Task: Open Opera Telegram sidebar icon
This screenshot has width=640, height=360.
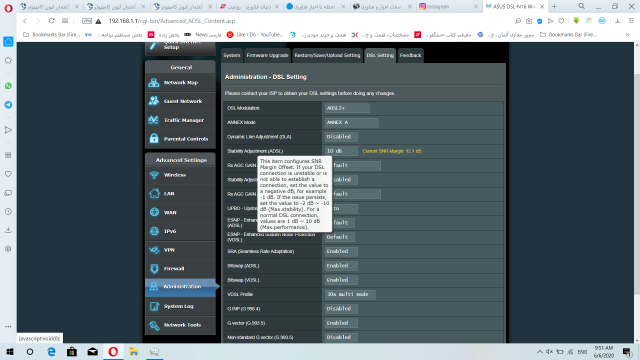Action: point(8,104)
